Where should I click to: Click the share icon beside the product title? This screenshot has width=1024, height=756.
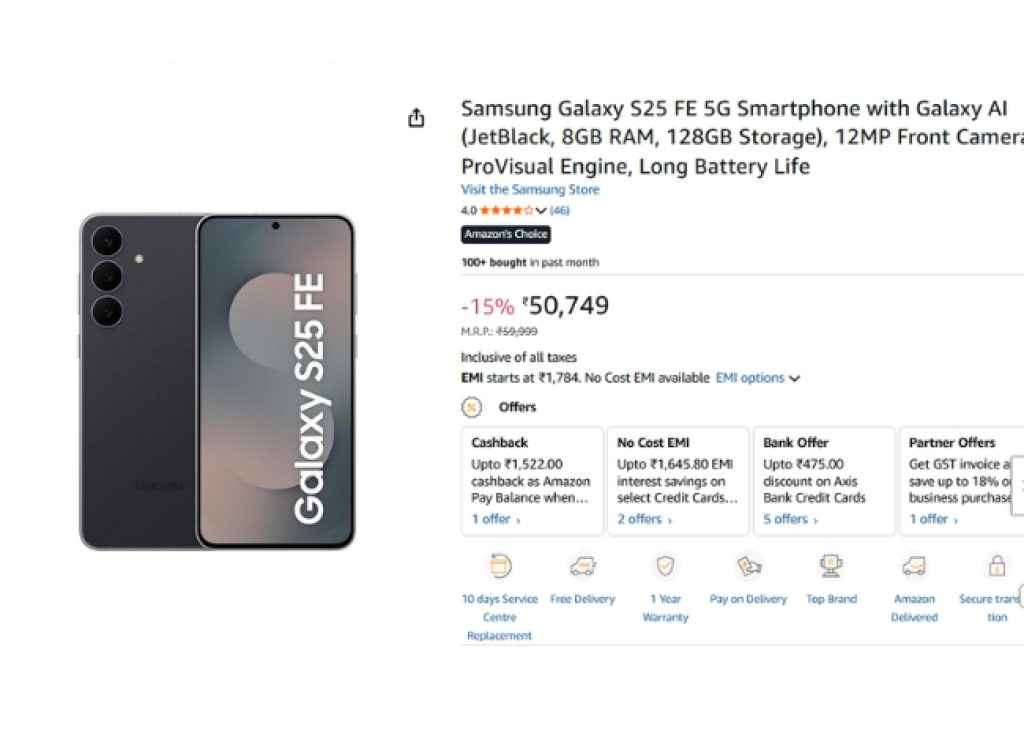(416, 117)
